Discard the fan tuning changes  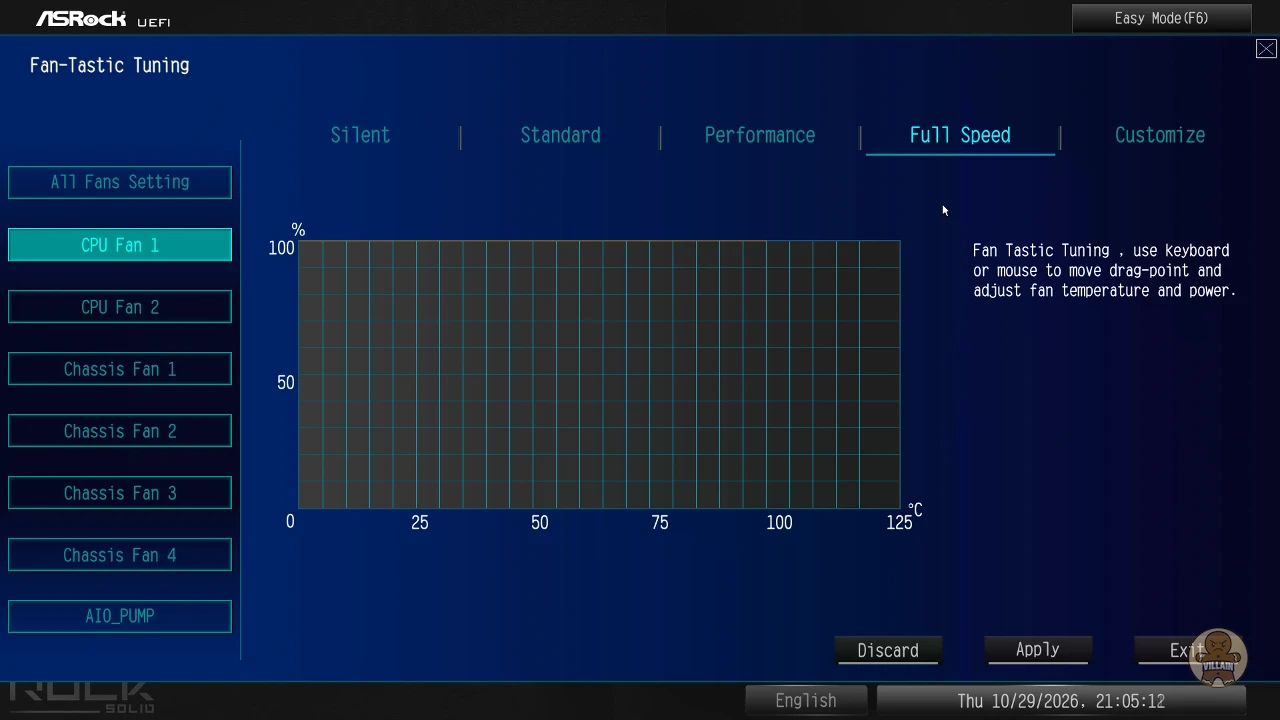(888, 650)
